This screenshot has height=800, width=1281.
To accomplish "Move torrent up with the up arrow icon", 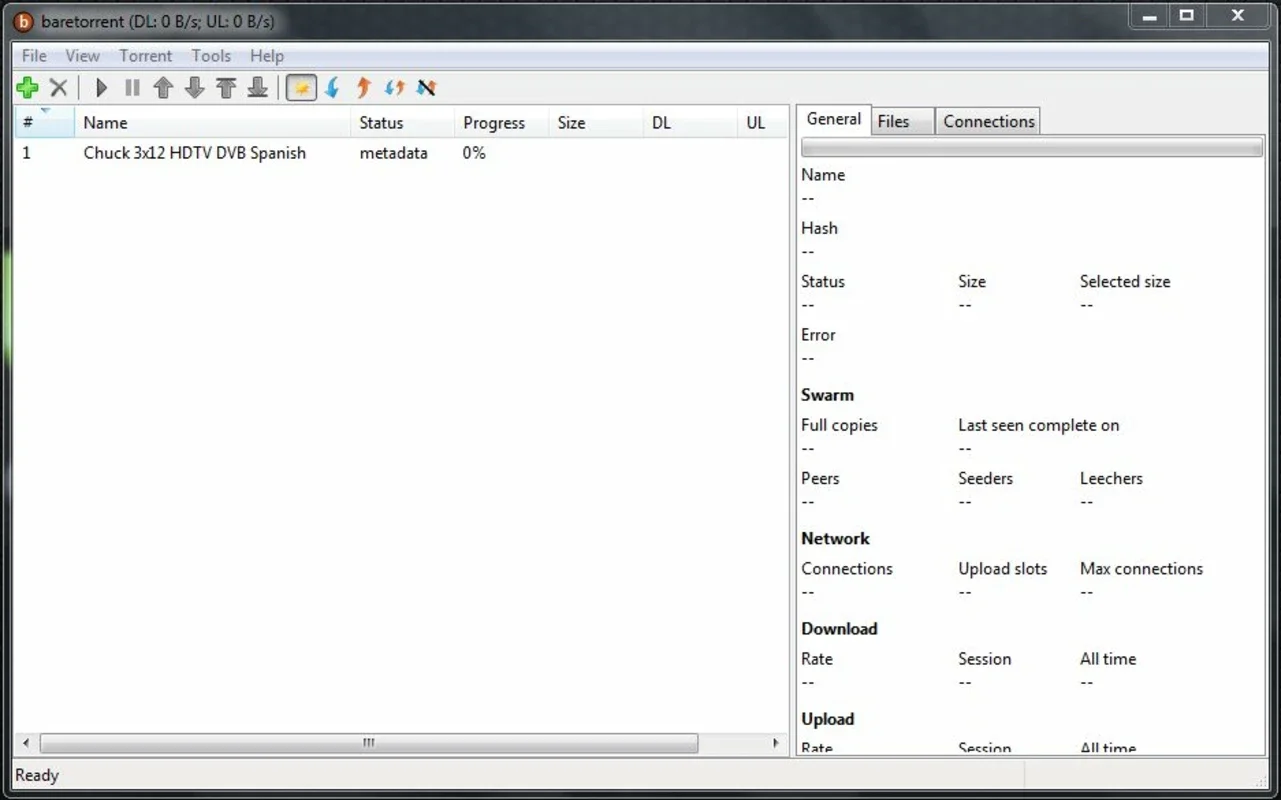I will [163, 88].
